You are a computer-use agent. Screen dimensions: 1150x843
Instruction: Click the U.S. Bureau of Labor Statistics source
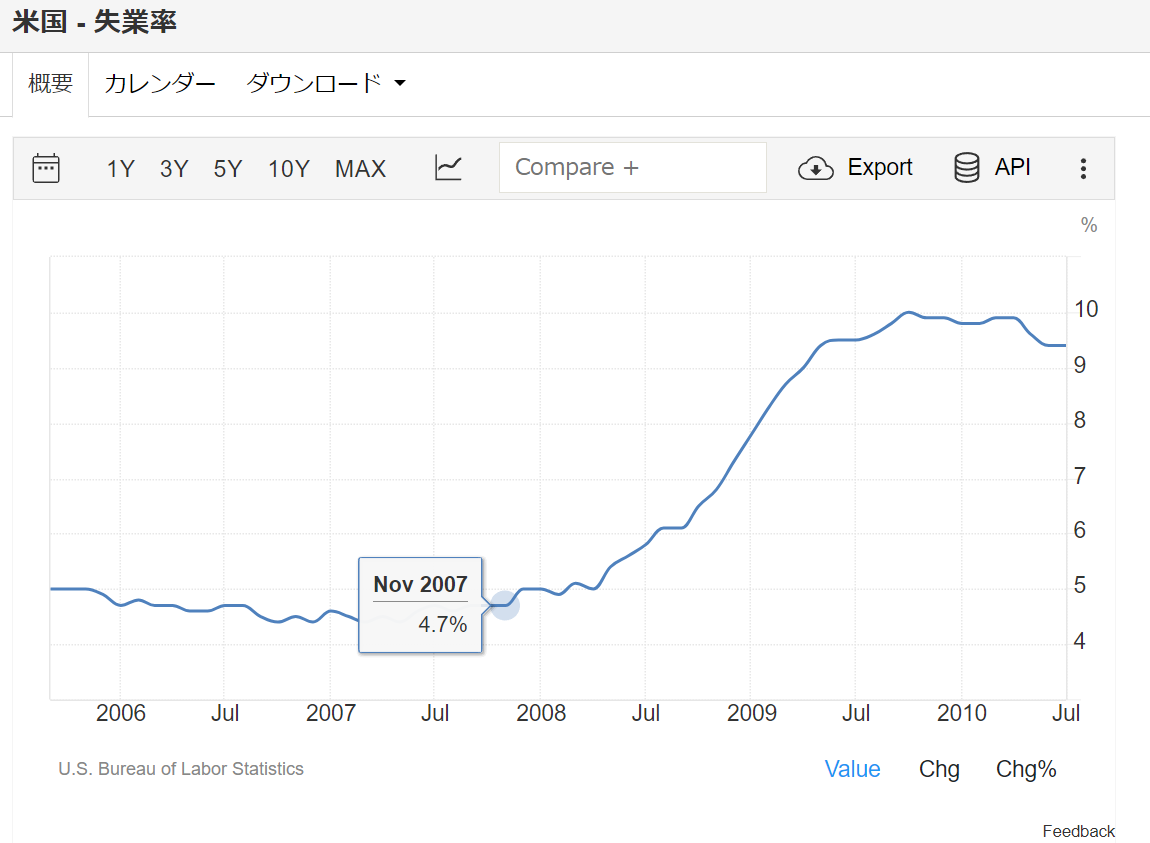(181, 769)
